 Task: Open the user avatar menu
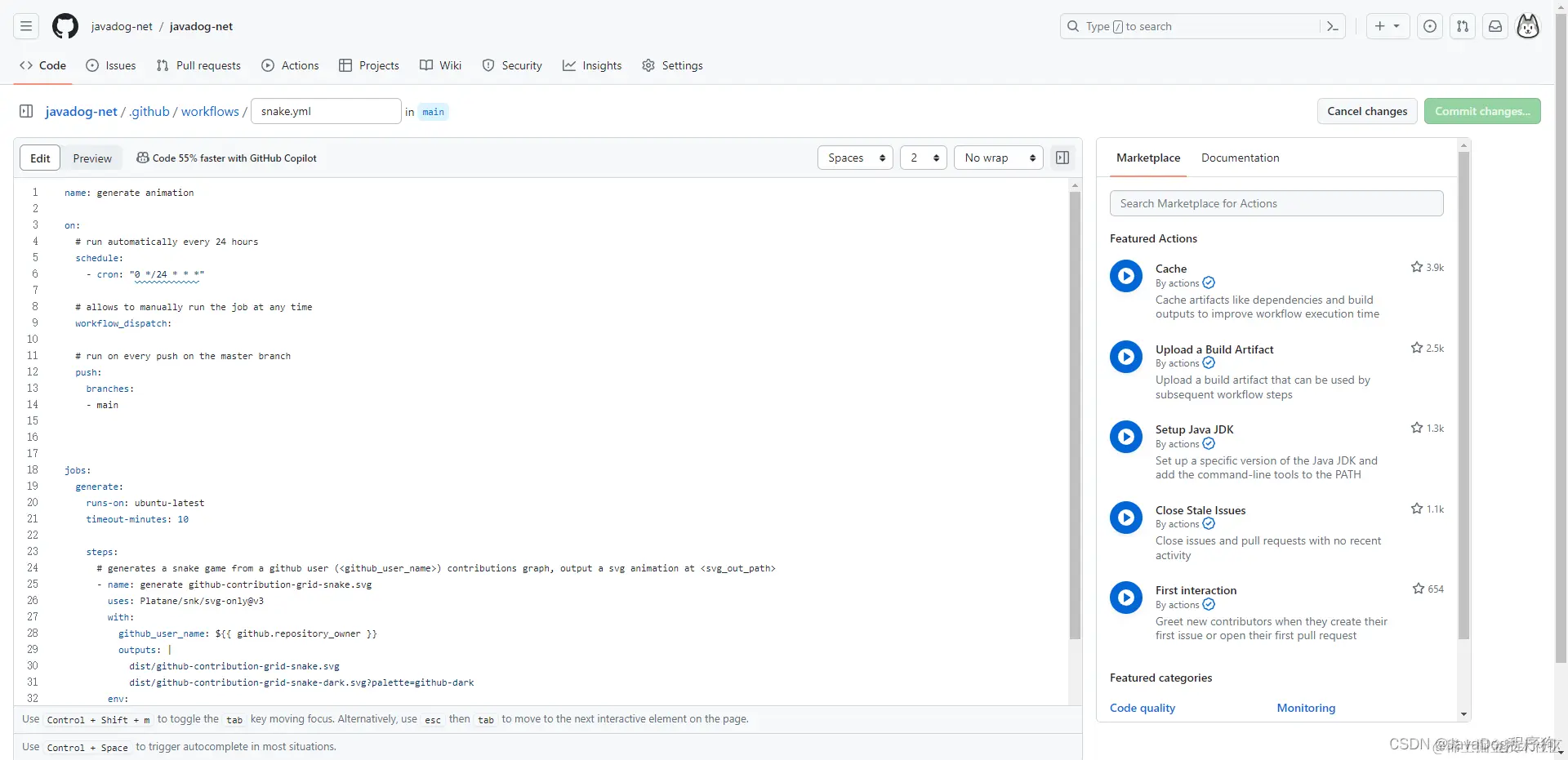click(x=1528, y=26)
